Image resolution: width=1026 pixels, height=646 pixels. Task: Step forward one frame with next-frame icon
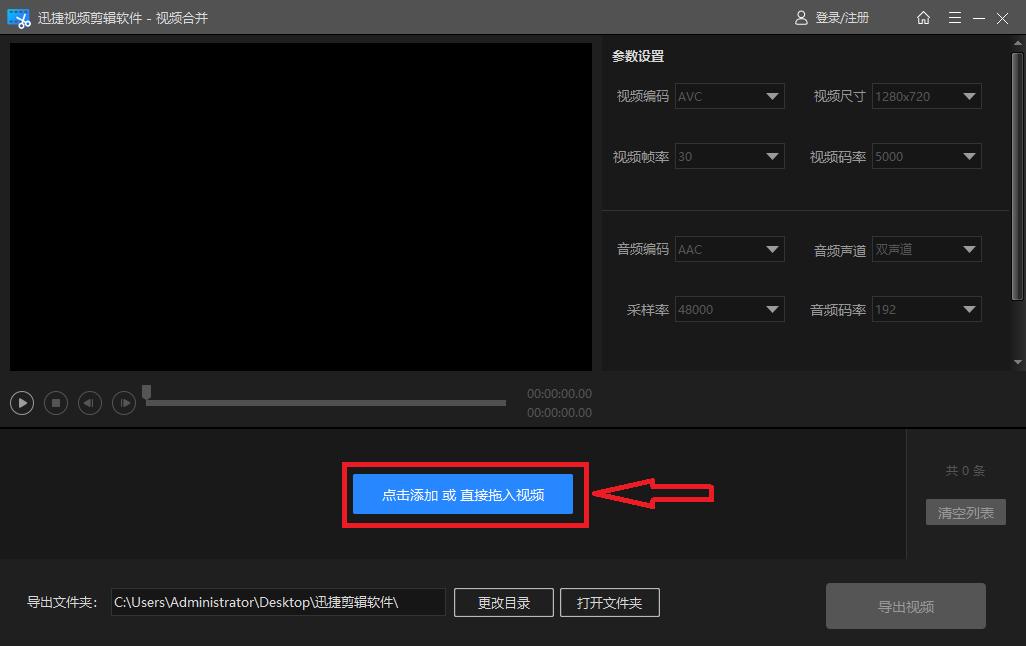[123, 402]
